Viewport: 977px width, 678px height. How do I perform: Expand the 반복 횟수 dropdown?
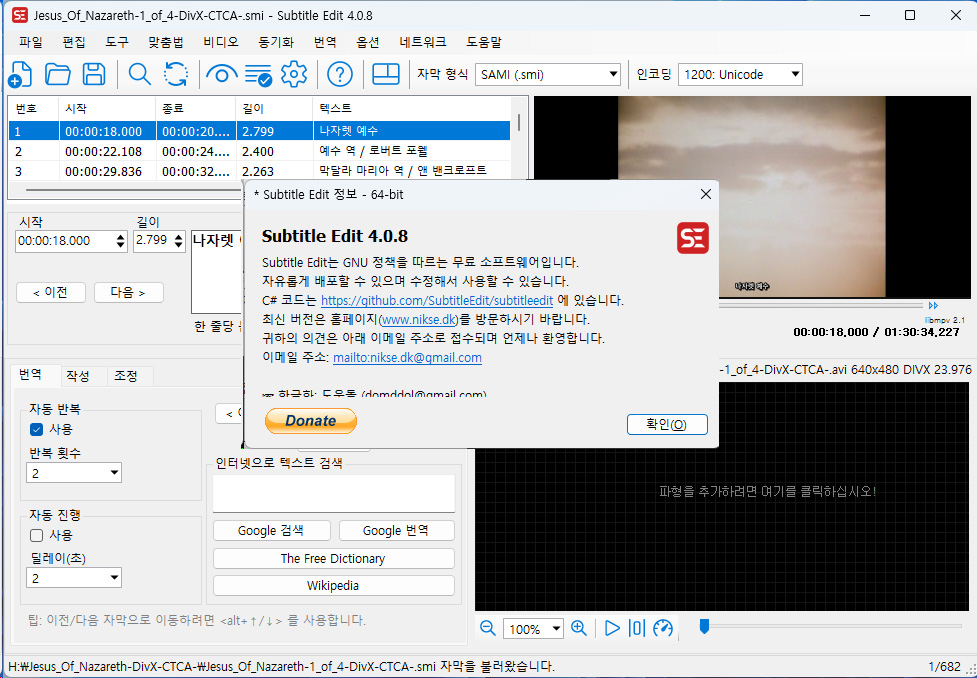click(x=74, y=473)
